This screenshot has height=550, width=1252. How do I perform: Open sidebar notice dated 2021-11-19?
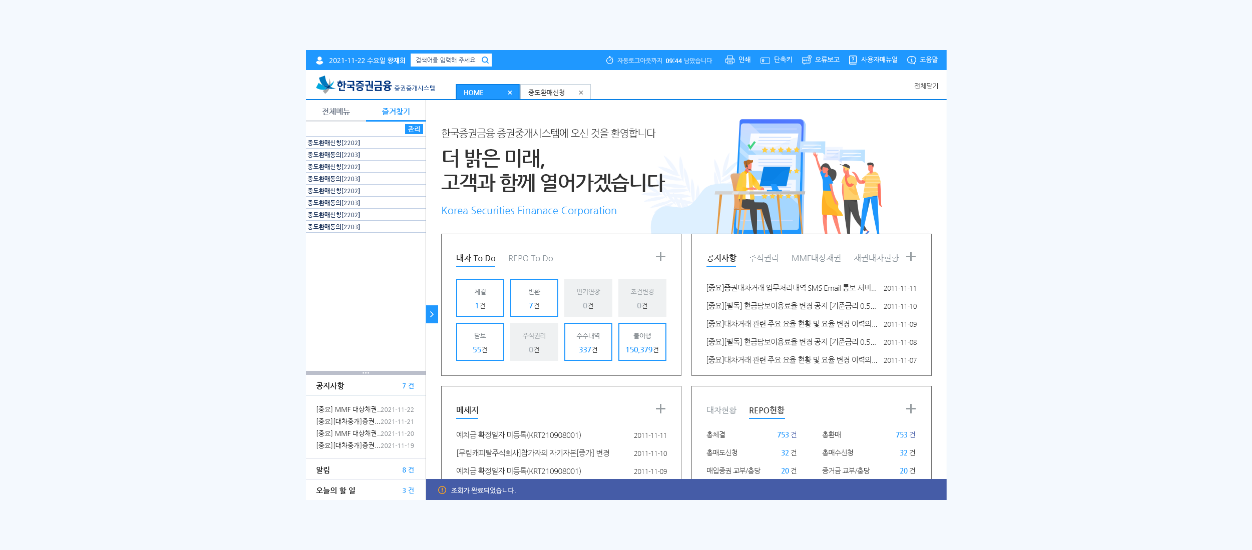click(365, 444)
